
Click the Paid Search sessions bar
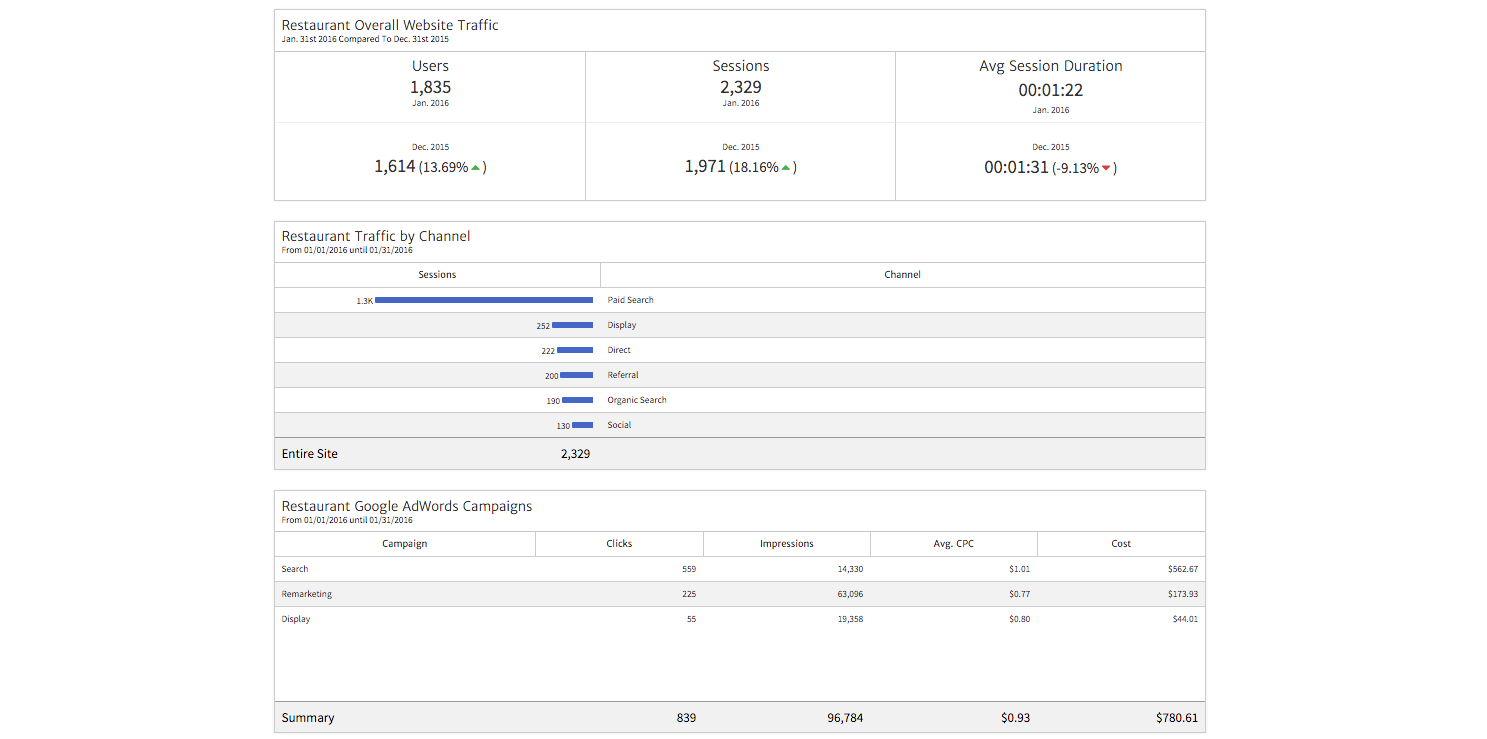pos(484,300)
